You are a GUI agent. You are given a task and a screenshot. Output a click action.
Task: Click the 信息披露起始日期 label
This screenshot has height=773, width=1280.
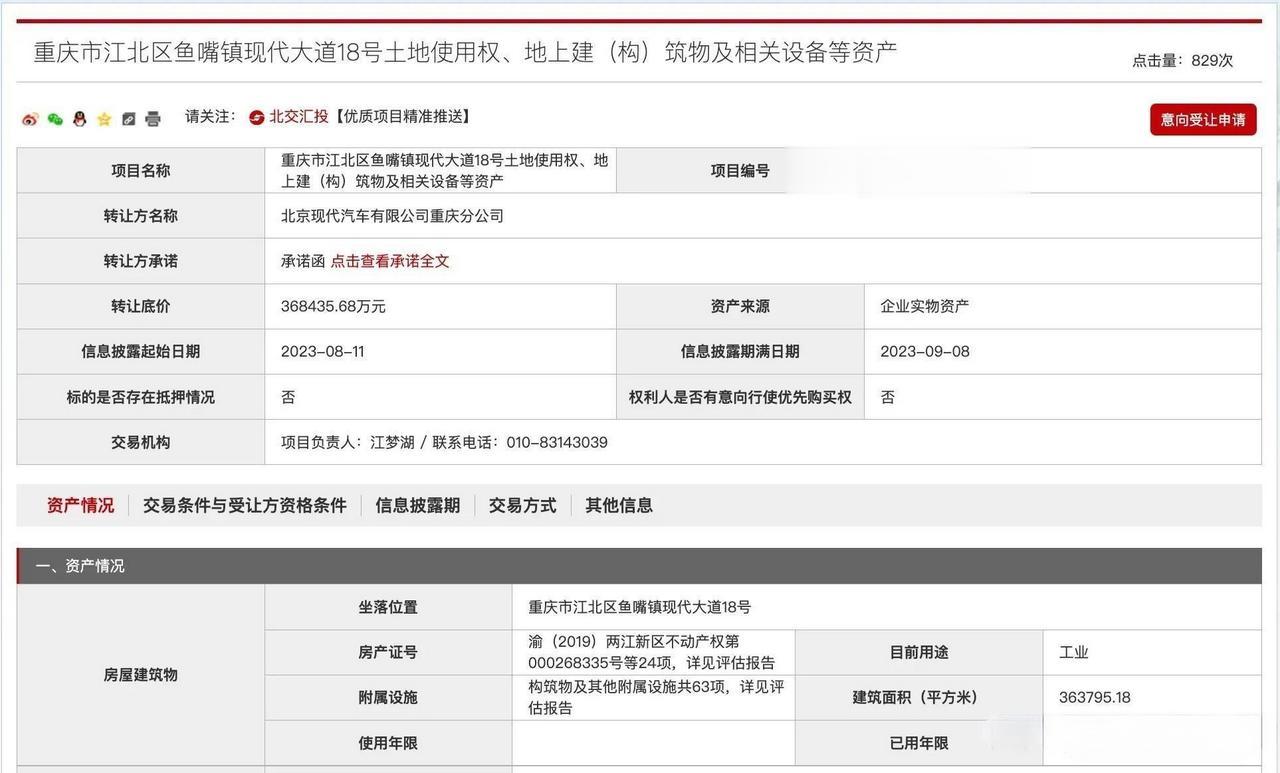click(141, 352)
